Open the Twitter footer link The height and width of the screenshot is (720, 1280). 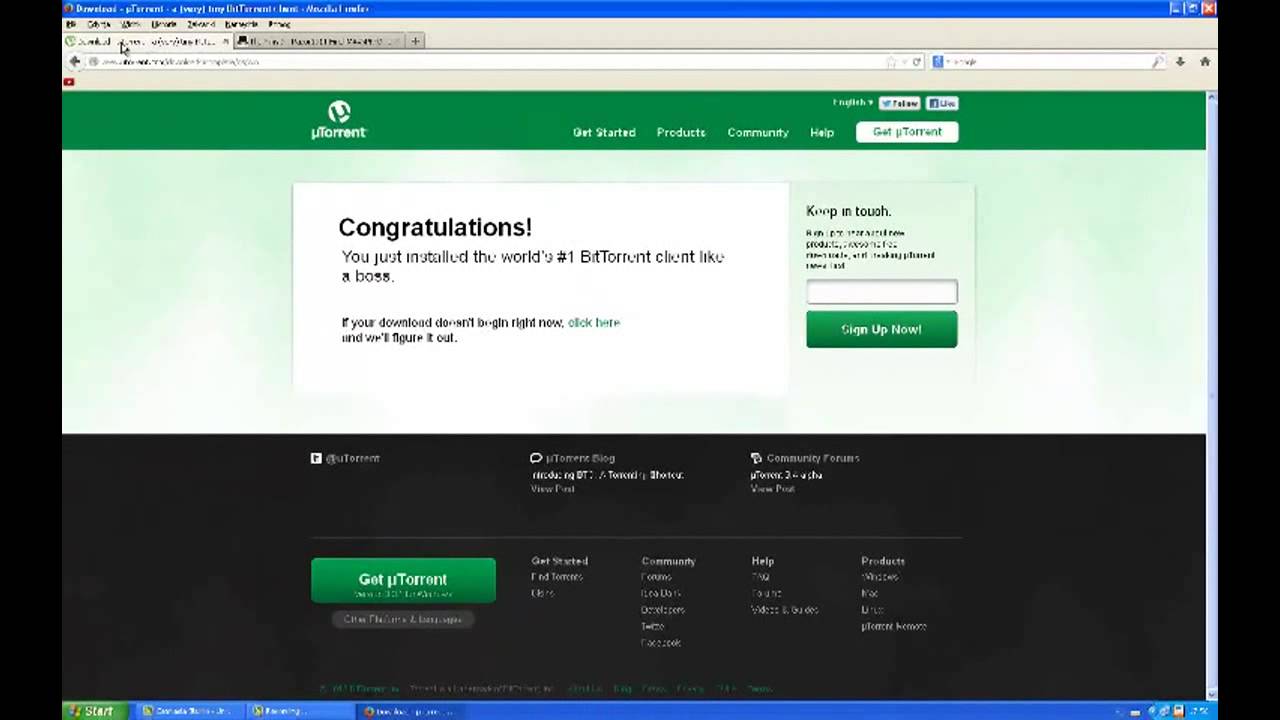click(x=653, y=626)
